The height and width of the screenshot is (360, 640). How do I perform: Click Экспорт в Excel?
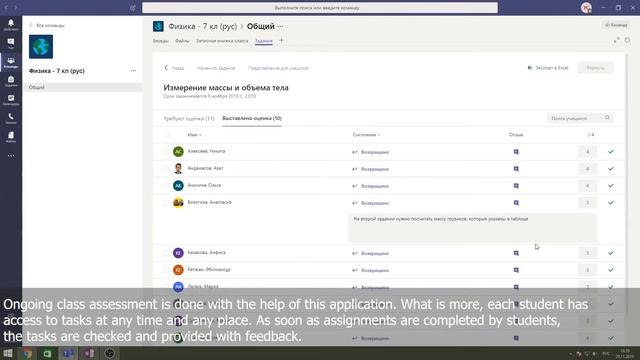click(548, 68)
